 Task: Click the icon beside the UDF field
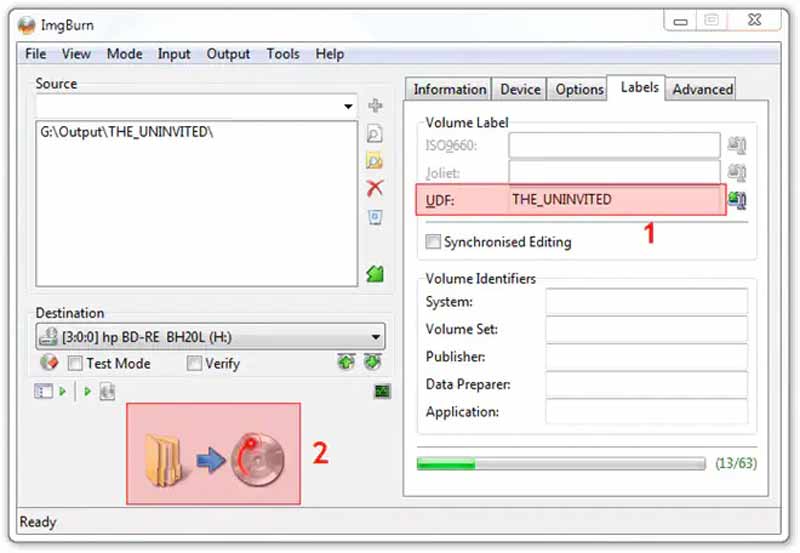pyautogui.click(x=738, y=200)
